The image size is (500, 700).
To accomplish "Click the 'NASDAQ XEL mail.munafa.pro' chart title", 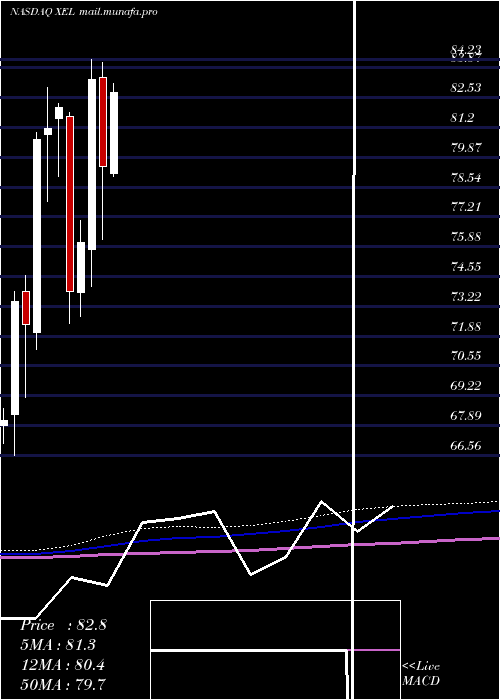I will pos(83,12).
